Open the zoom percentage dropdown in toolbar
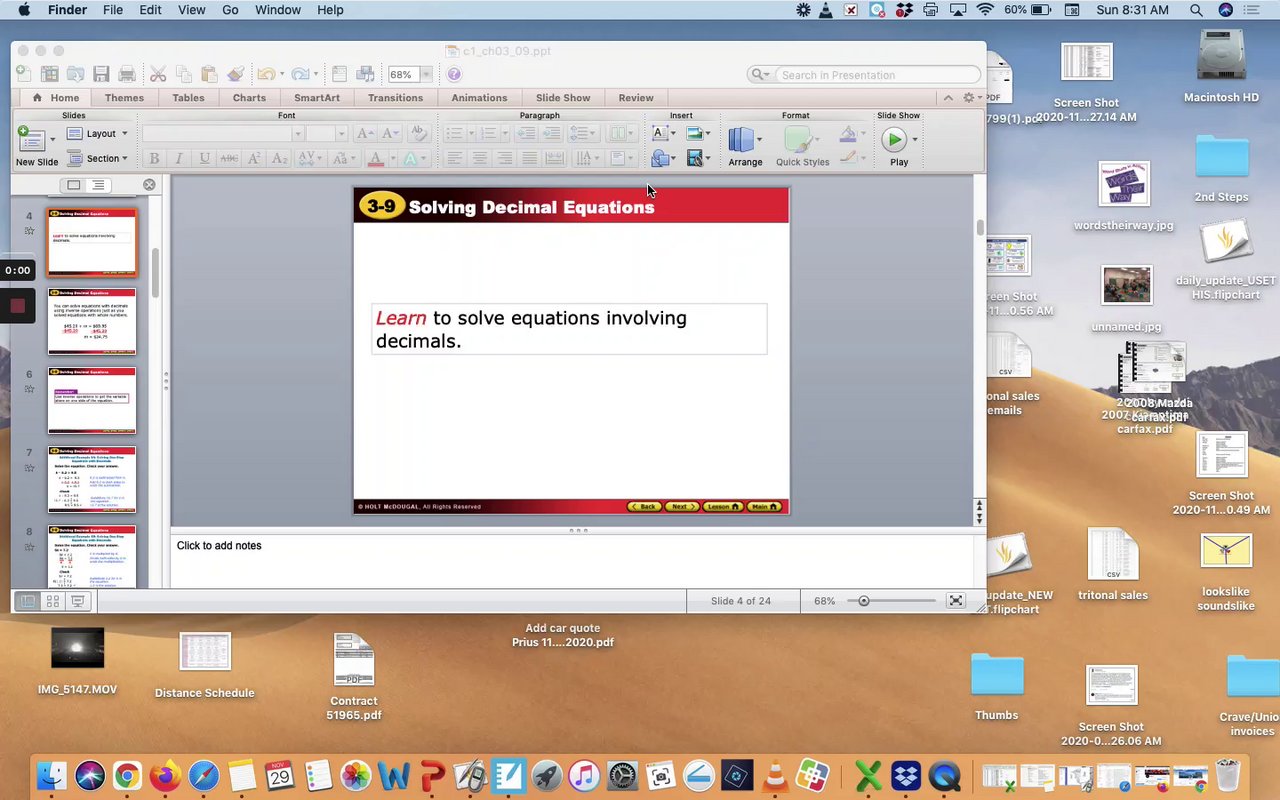The width and height of the screenshot is (1280, 800). tap(426, 74)
